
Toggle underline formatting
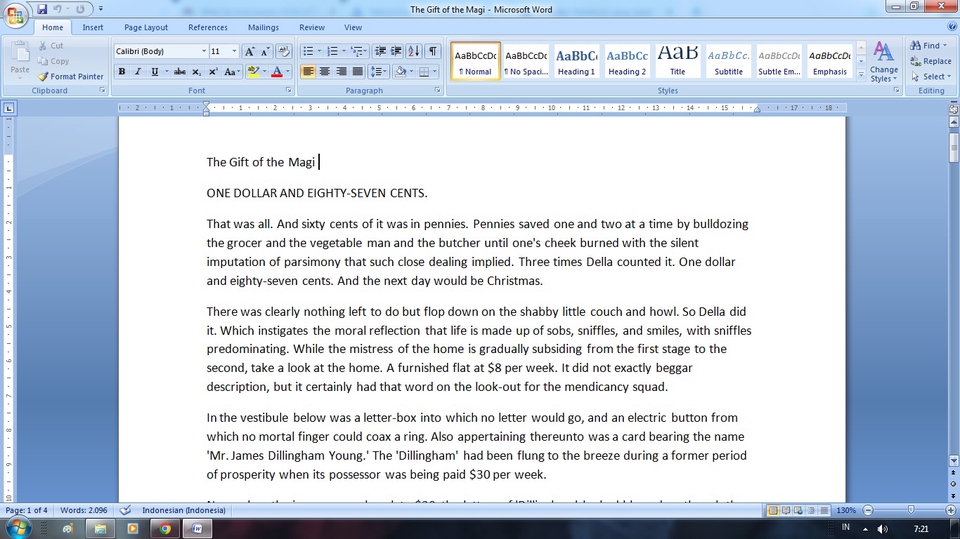pyautogui.click(x=154, y=72)
